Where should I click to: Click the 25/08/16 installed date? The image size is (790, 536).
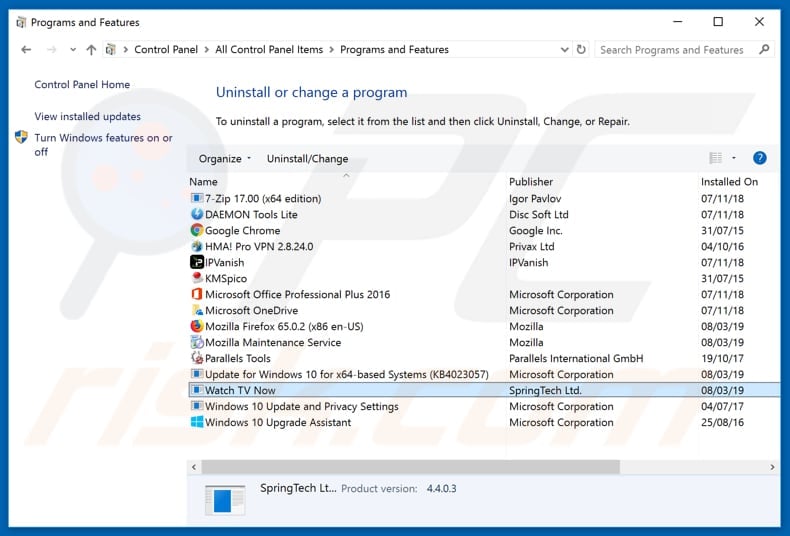click(x=722, y=422)
